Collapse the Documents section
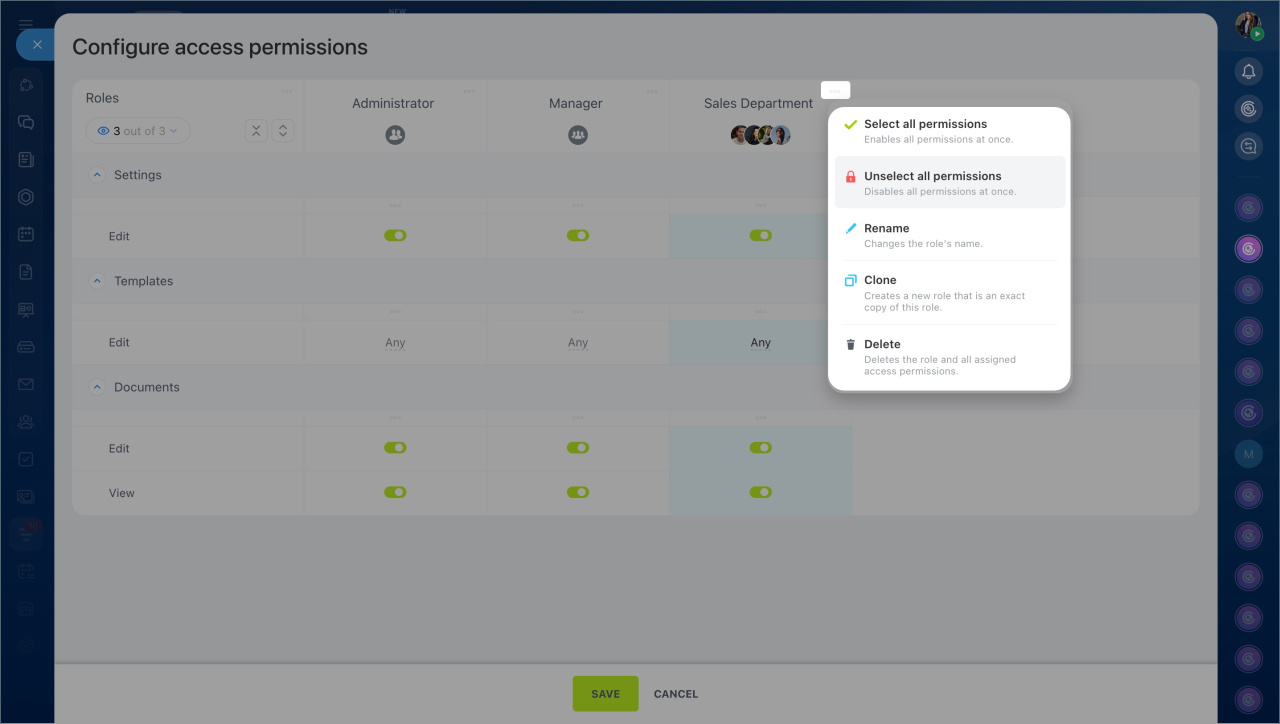1280x724 pixels. click(97, 387)
